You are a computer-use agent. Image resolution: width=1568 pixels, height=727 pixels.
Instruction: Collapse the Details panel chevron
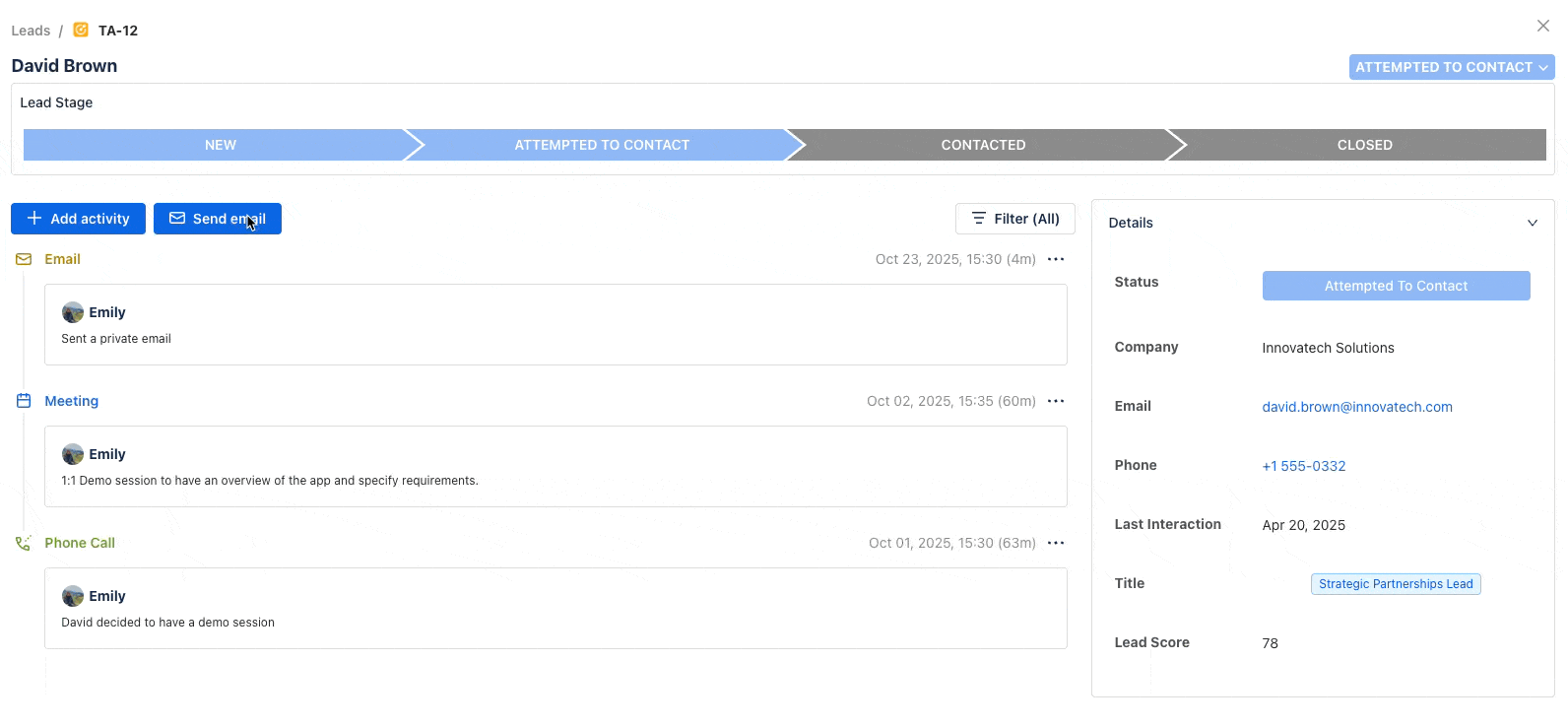tap(1532, 223)
